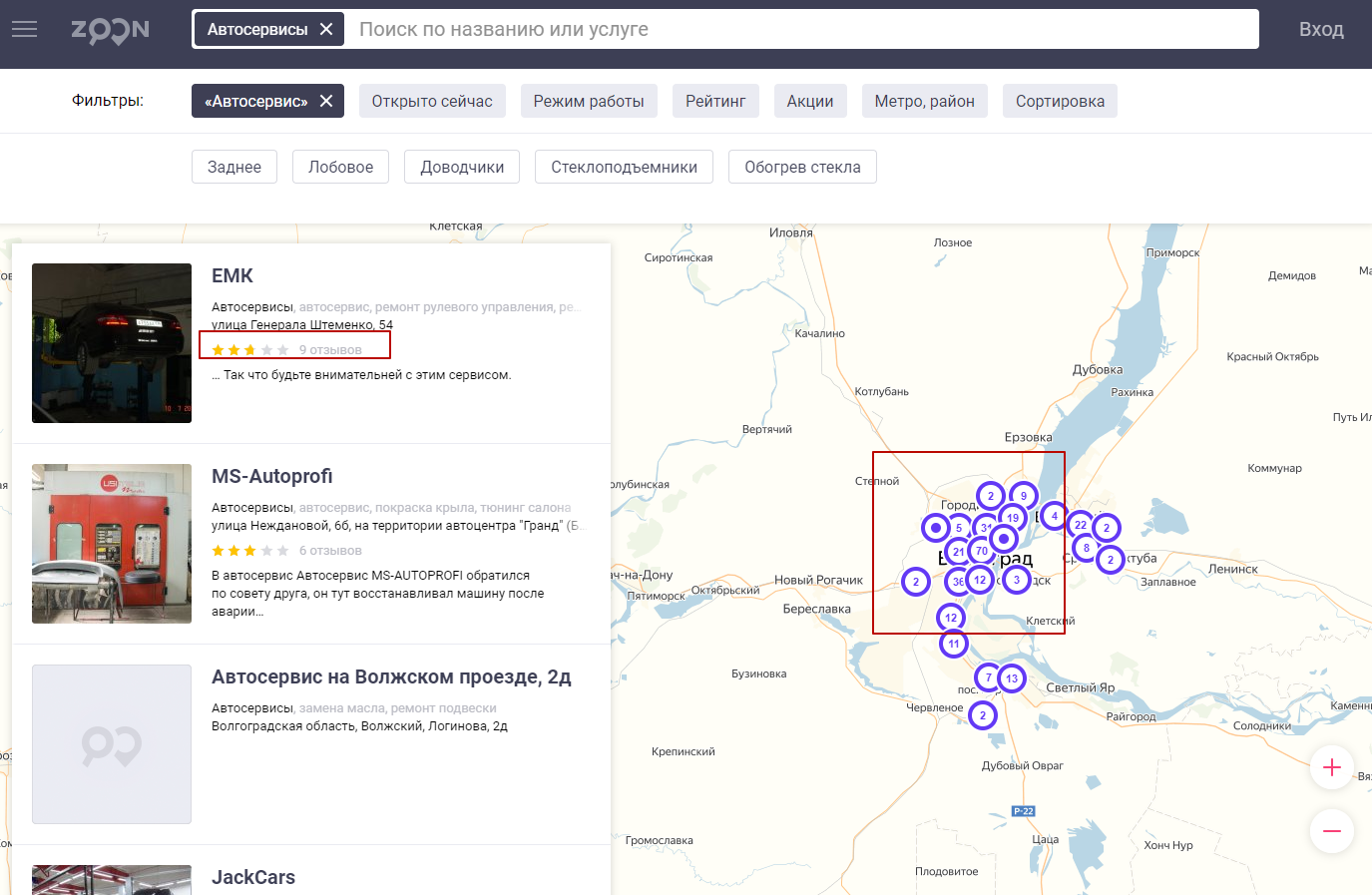Open the «Режим работы» filter dropdown
Image resolution: width=1372 pixels, height=895 pixels.
(x=589, y=100)
